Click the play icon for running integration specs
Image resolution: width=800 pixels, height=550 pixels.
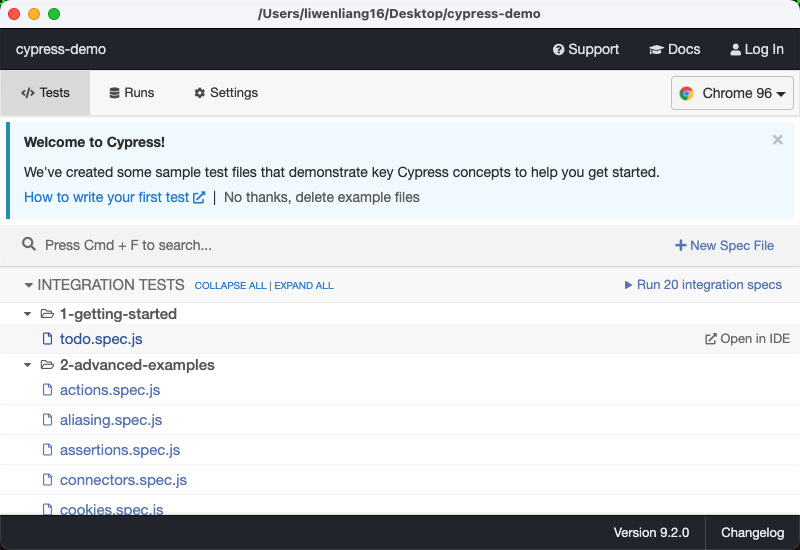point(628,285)
